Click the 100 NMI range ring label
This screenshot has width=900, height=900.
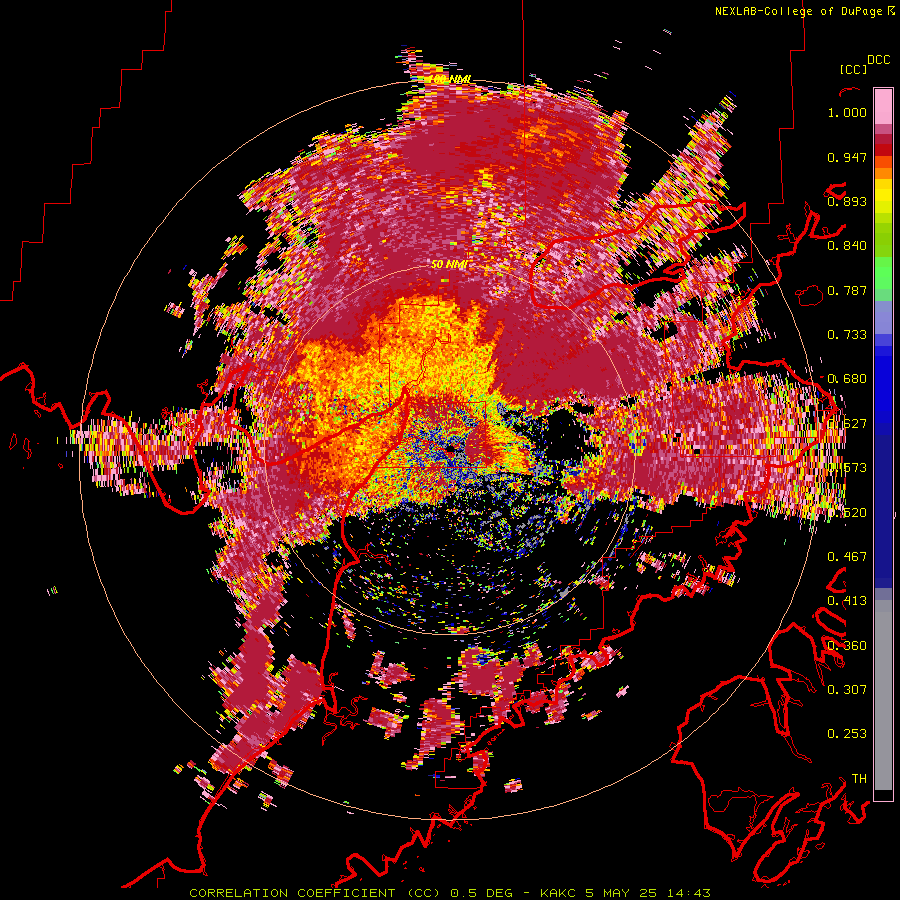click(451, 78)
